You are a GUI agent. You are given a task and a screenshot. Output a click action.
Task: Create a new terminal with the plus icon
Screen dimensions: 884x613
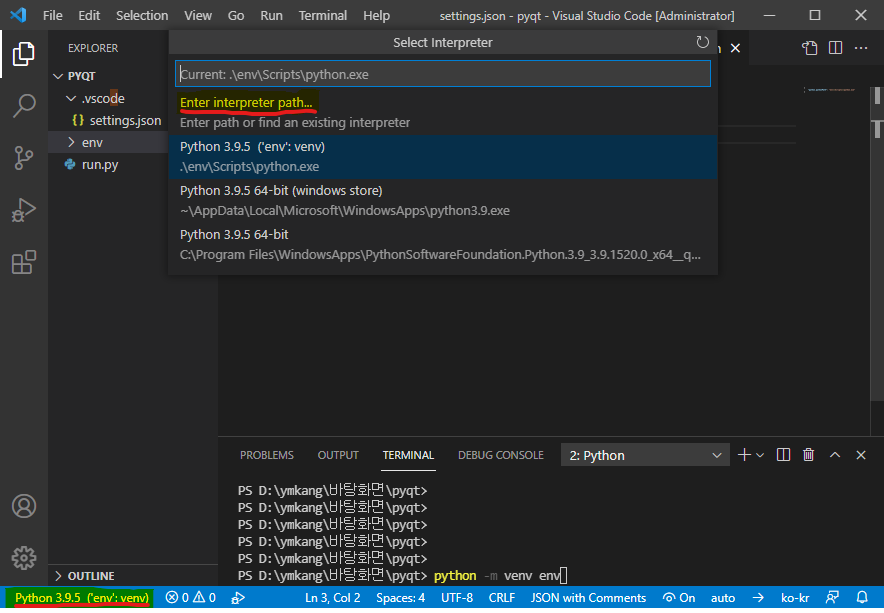[744, 455]
